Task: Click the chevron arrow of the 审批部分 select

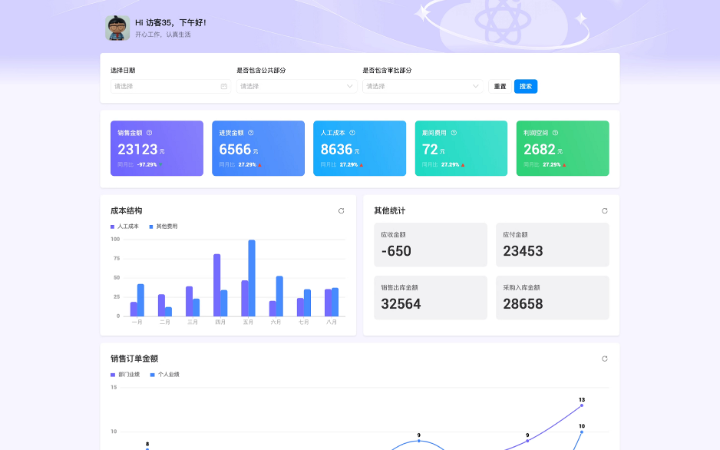Action: pyautogui.click(x=476, y=86)
